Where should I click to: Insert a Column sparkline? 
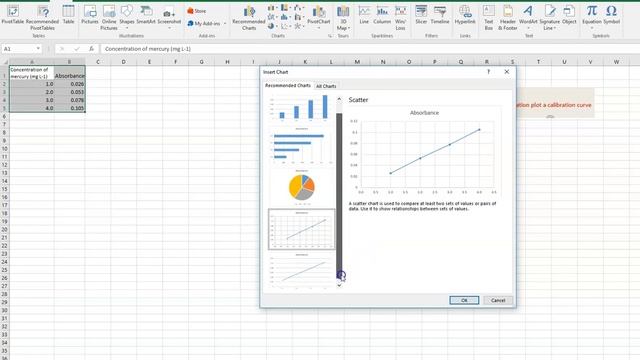point(382,15)
